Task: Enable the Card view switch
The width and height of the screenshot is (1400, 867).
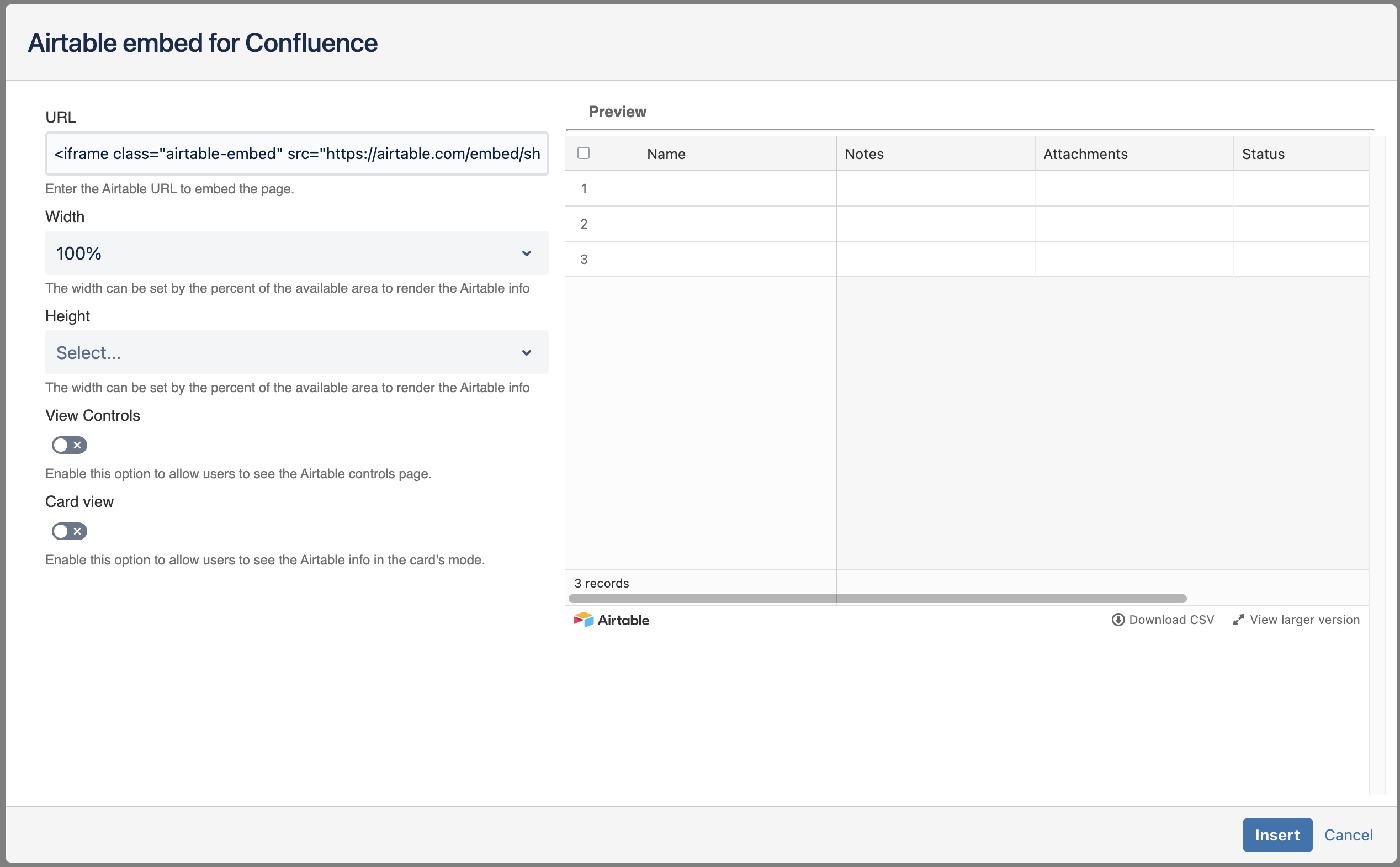Action: [x=70, y=531]
